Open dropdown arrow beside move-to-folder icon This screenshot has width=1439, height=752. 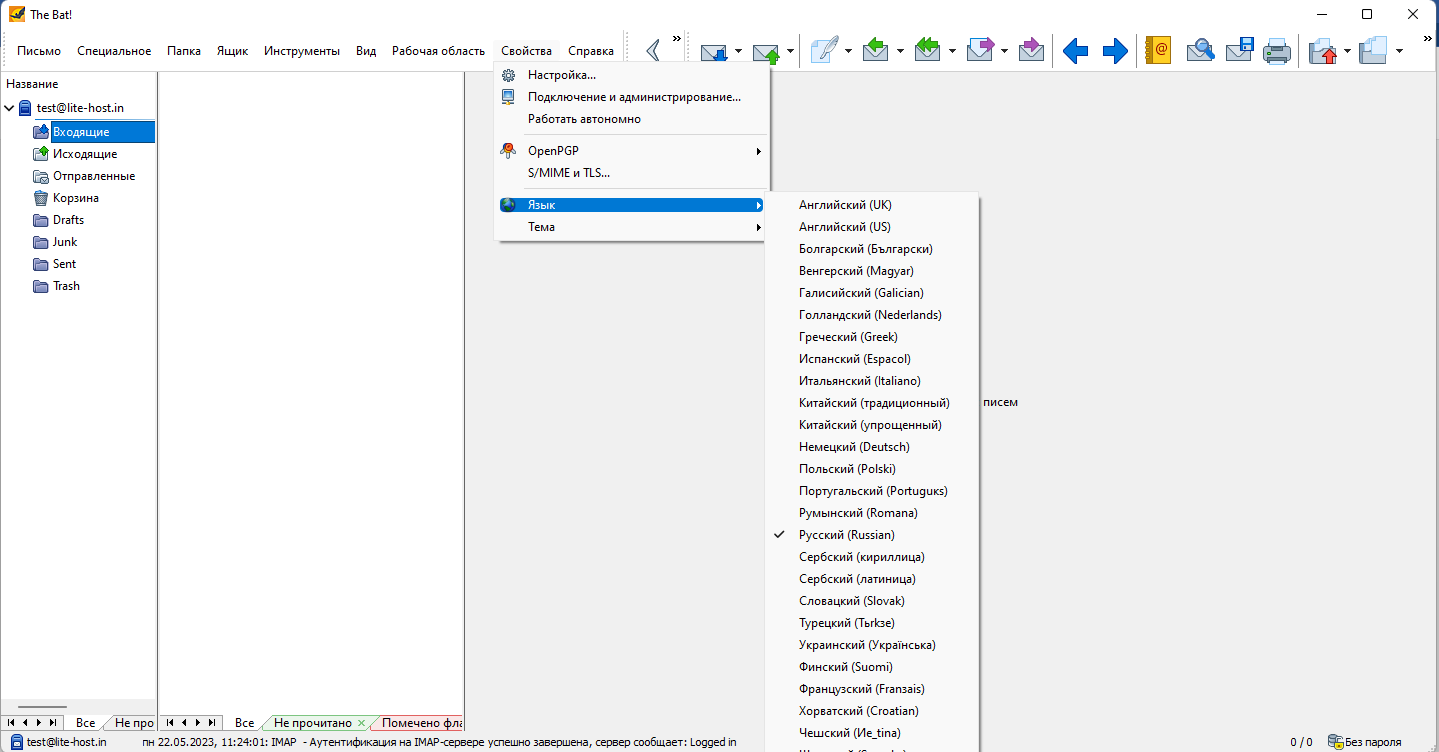tap(1348, 51)
